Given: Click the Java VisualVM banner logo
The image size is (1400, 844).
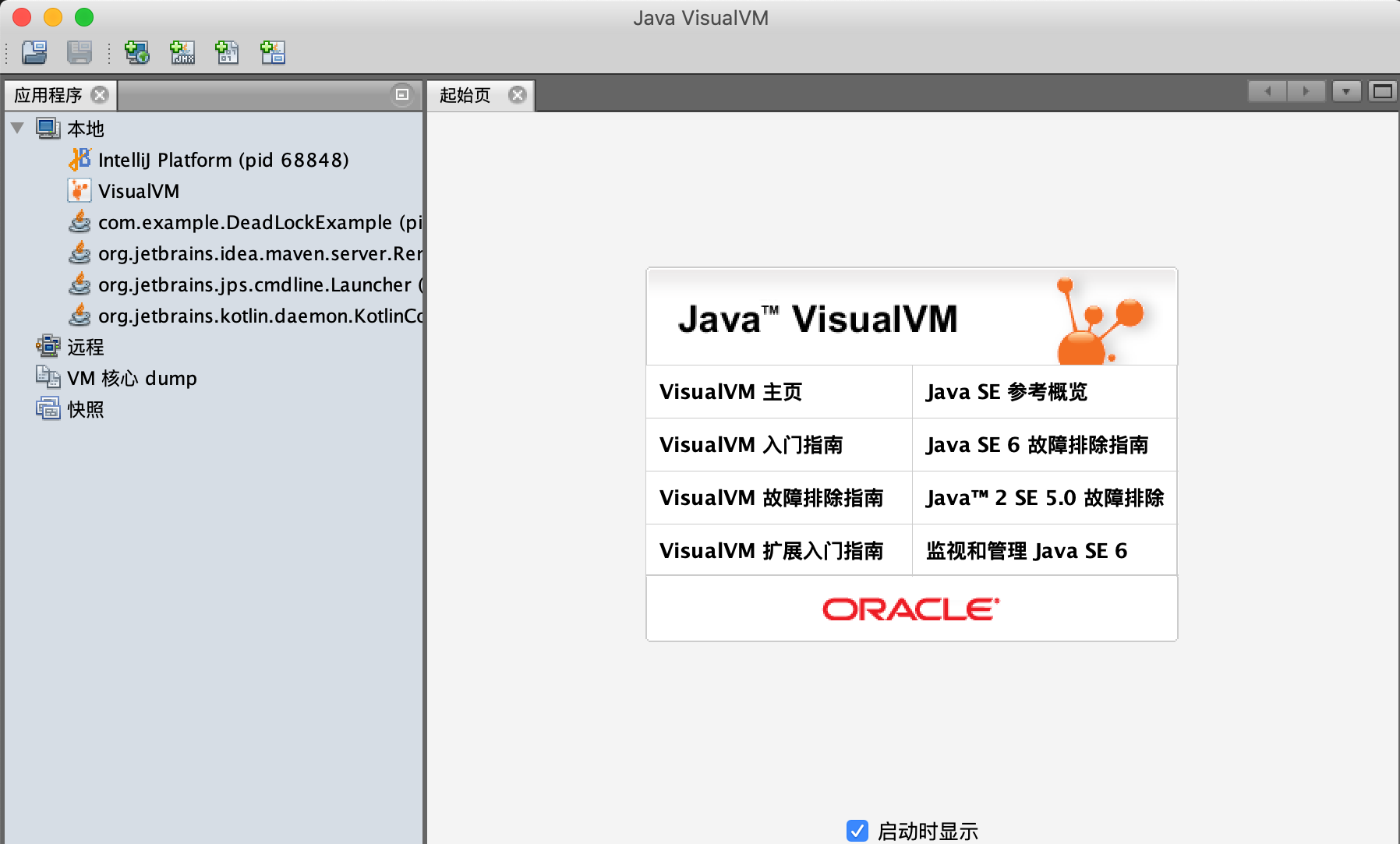Looking at the screenshot, I should pos(911,316).
